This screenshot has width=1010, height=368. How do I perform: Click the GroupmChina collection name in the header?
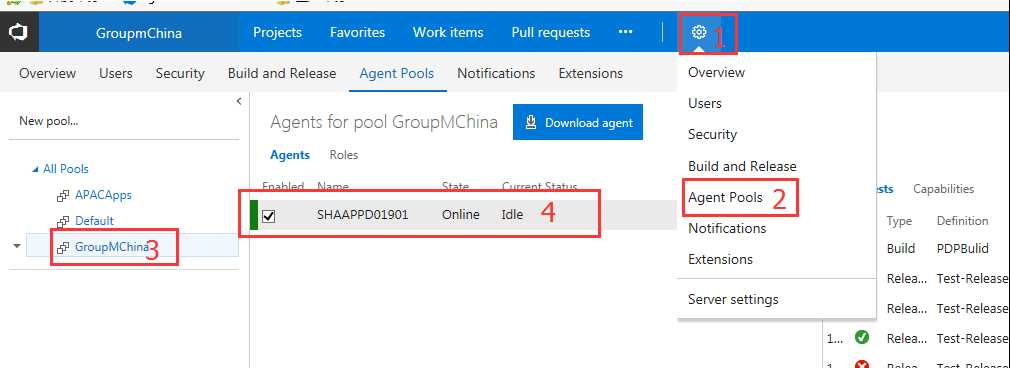tap(138, 33)
